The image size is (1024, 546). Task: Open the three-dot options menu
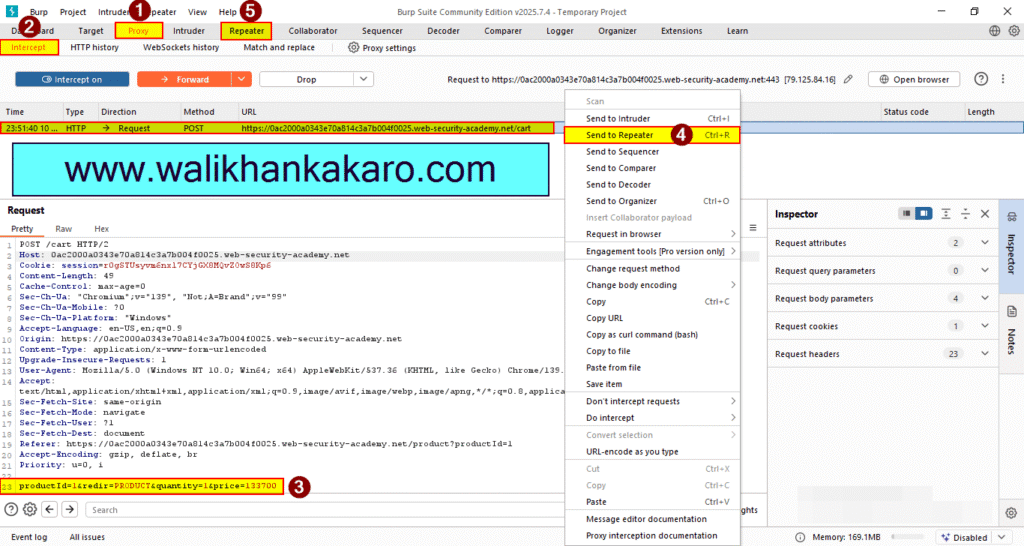coord(1003,79)
